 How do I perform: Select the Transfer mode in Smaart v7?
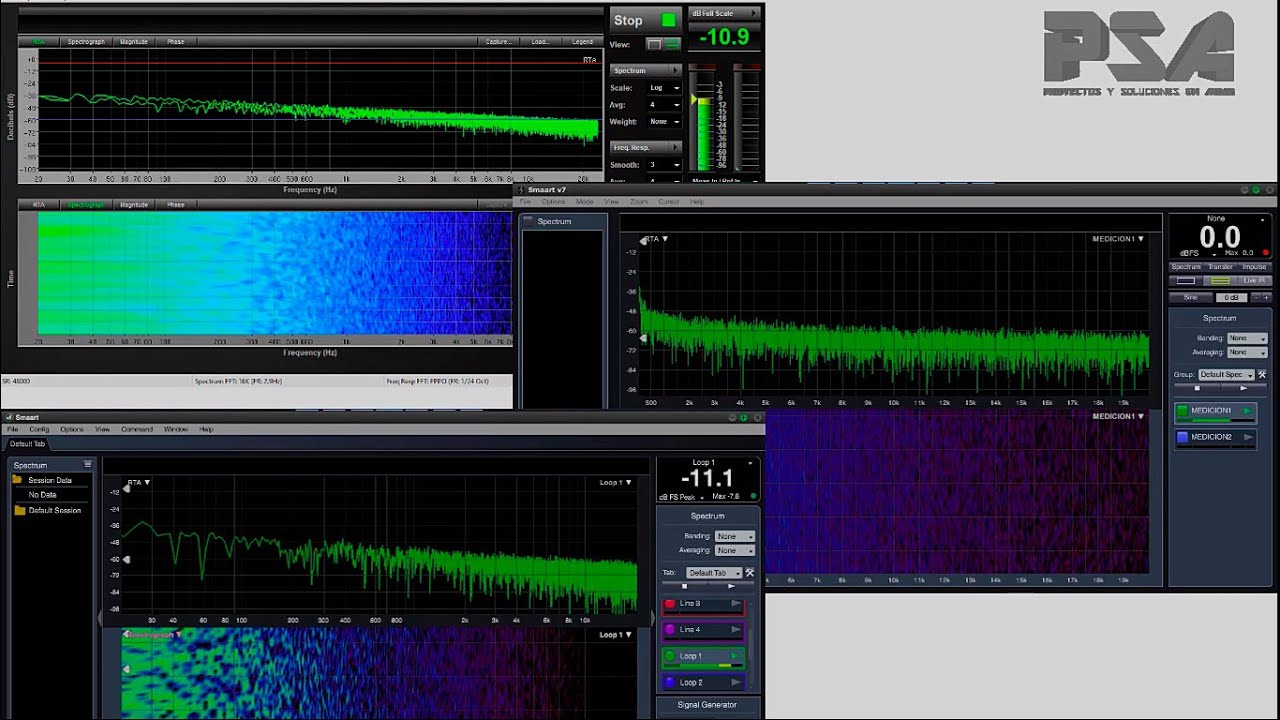click(1221, 267)
